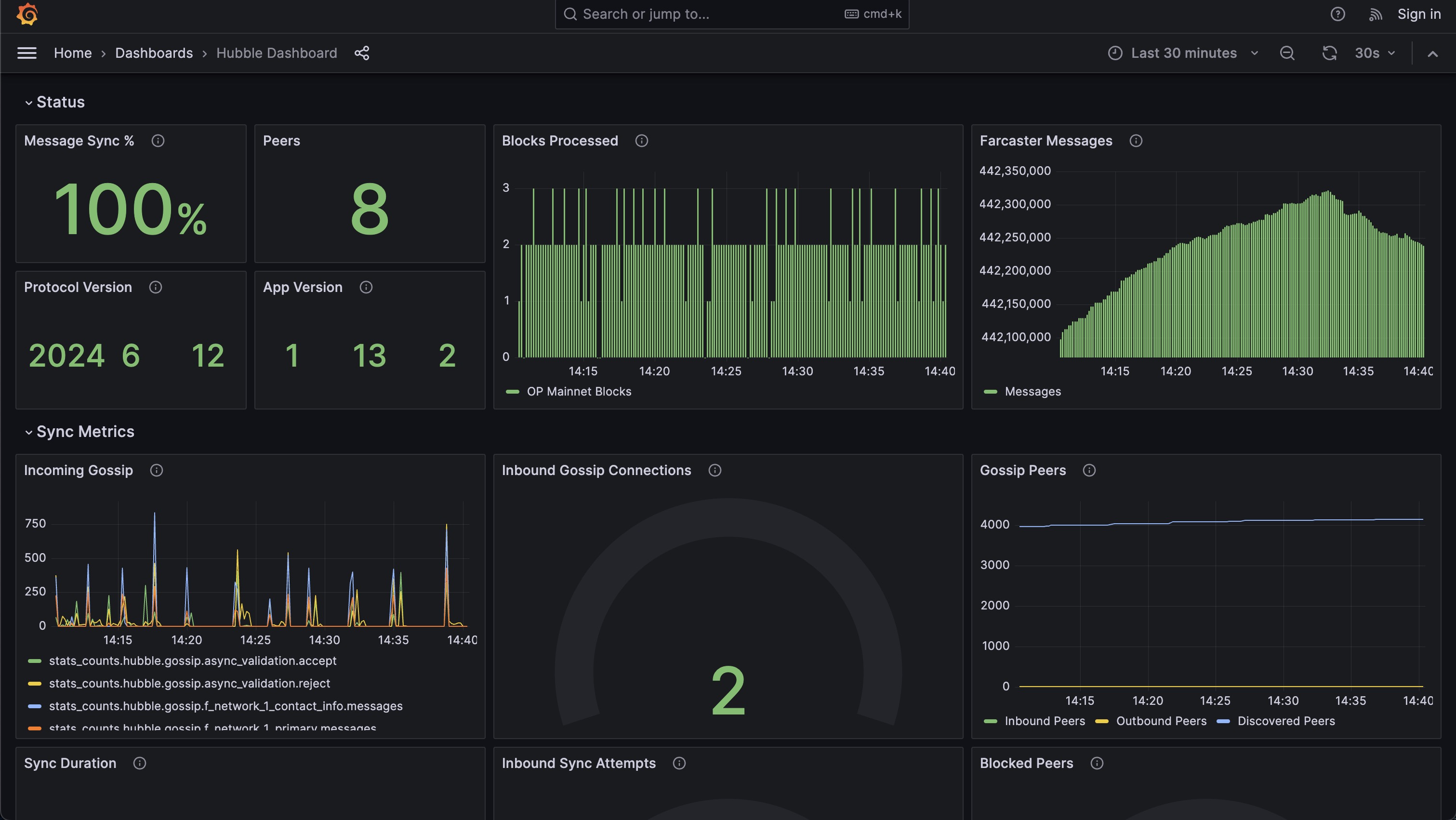
Task: Click blue color swatch of Discovered Peers
Action: (x=1223, y=721)
